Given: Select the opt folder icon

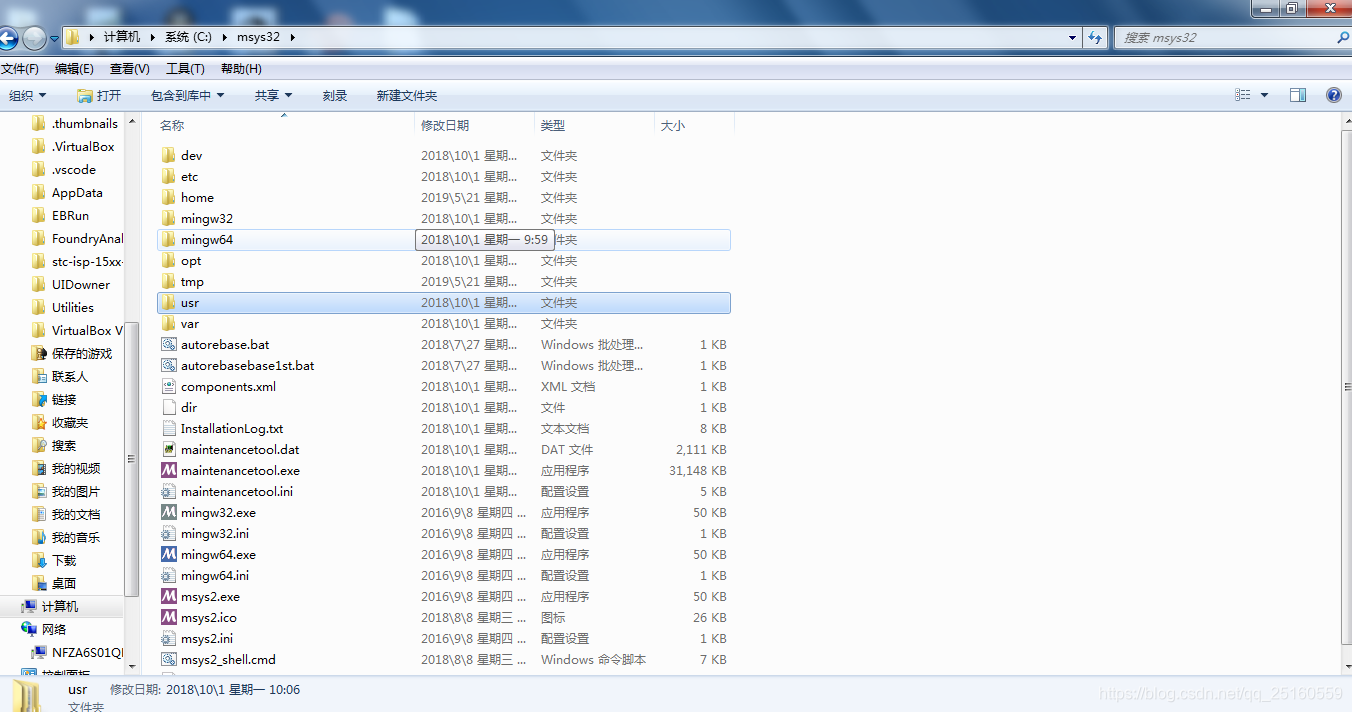Looking at the screenshot, I should 169,260.
